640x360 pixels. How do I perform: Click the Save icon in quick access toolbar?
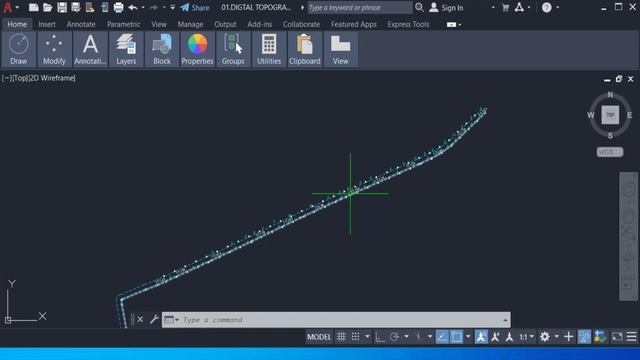pos(62,7)
